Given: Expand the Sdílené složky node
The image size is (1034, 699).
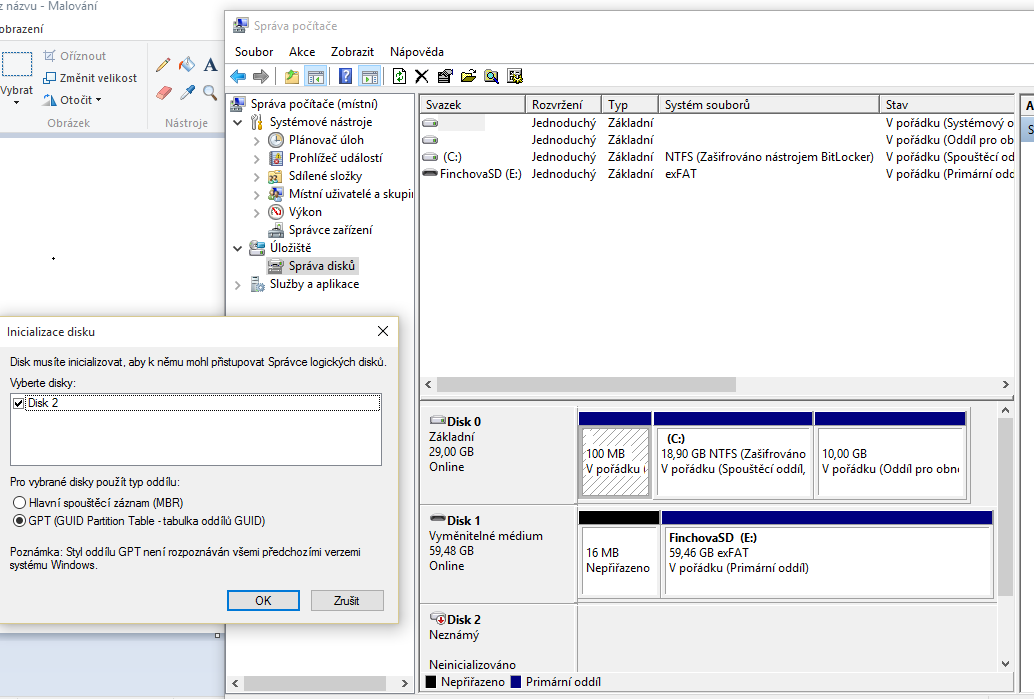Looking at the screenshot, I should (x=257, y=177).
